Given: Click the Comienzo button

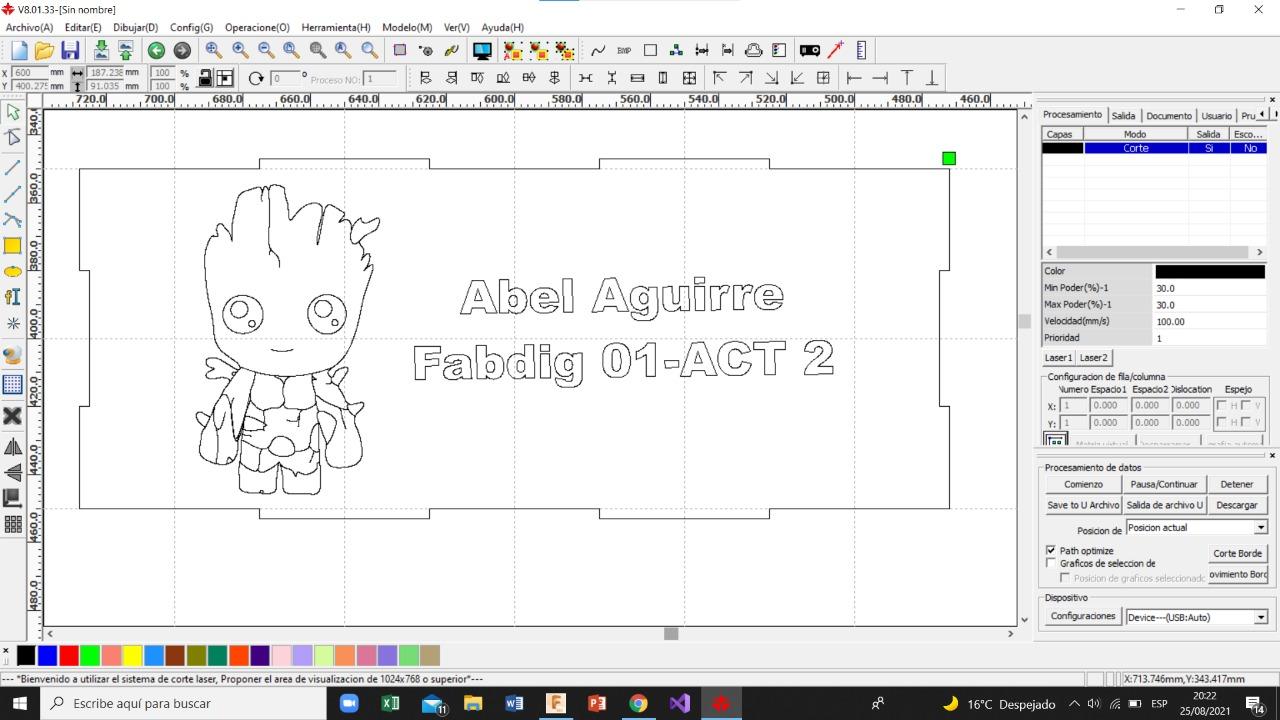Looking at the screenshot, I should [x=1083, y=484].
